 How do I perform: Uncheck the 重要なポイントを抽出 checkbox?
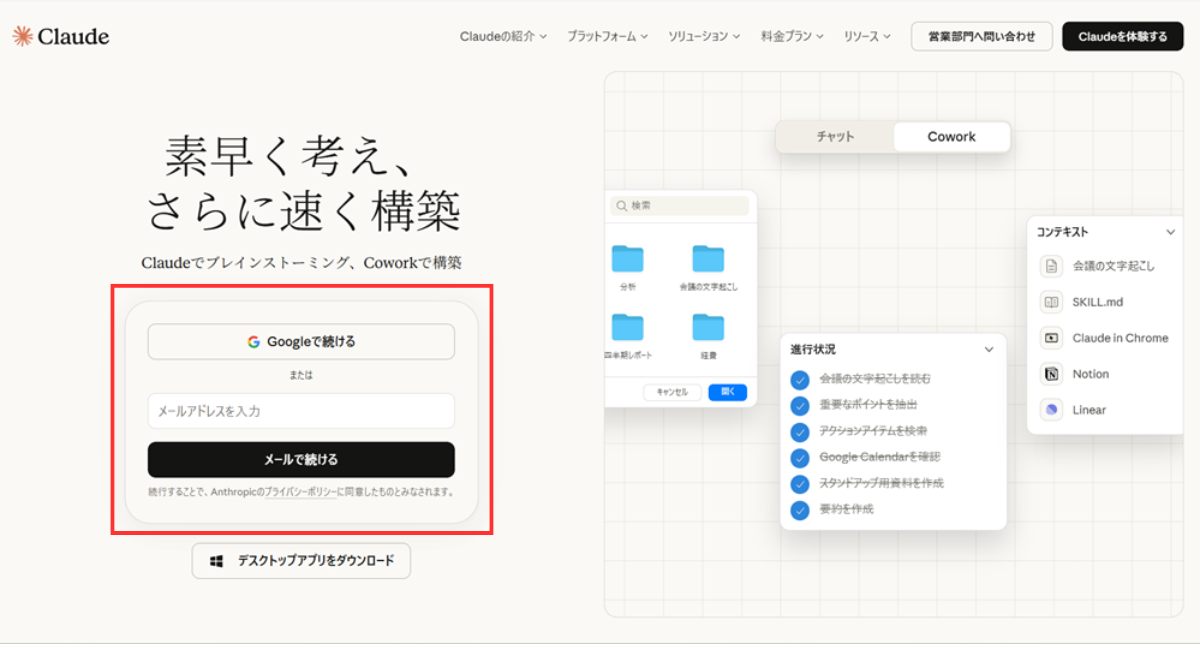[x=800, y=405]
